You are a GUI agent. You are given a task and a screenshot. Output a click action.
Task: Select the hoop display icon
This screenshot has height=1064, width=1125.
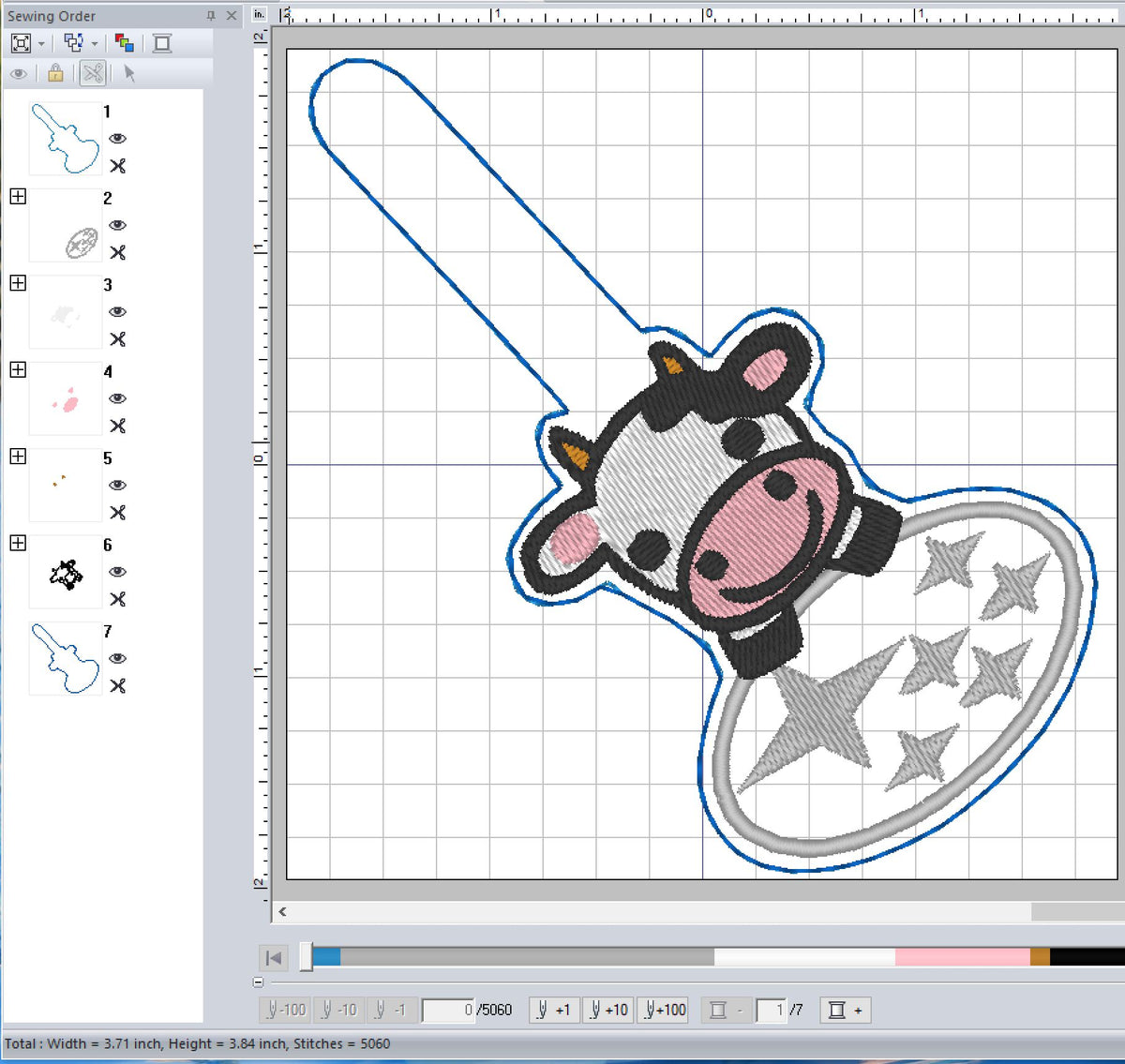point(161,43)
